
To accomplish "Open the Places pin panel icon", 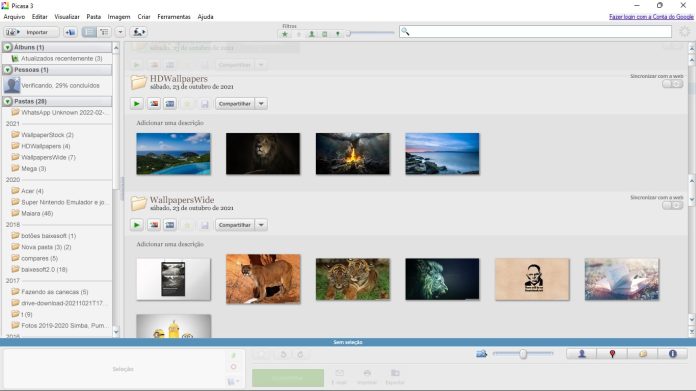I will [x=612, y=354].
